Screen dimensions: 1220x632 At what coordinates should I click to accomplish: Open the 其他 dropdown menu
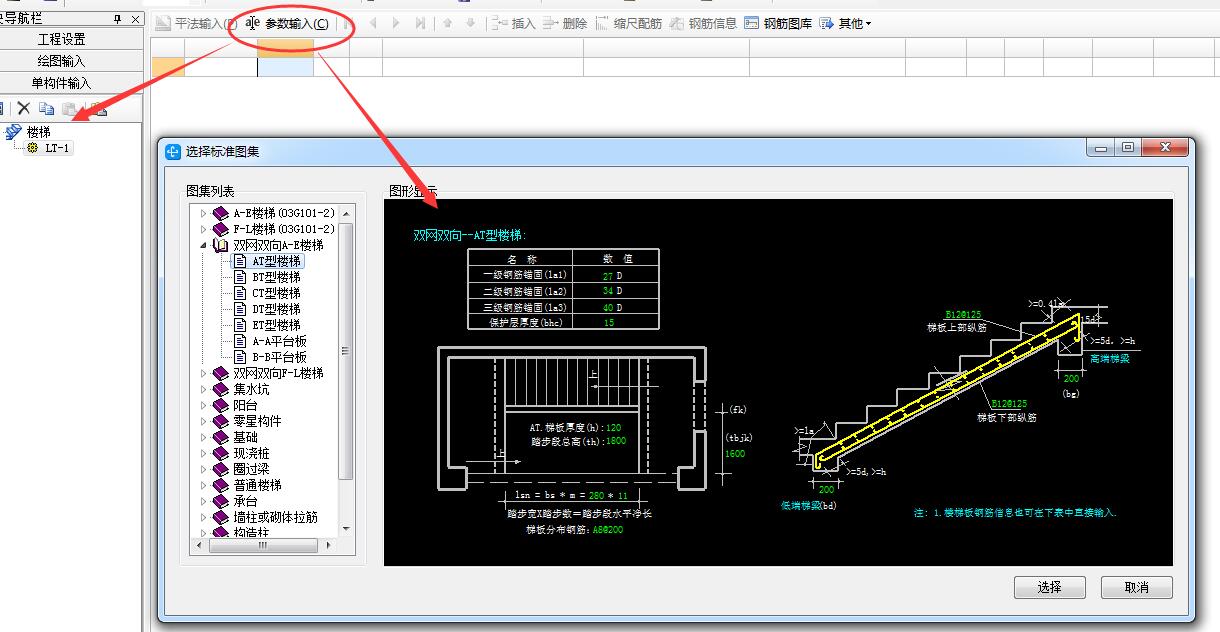click(846, 23)
